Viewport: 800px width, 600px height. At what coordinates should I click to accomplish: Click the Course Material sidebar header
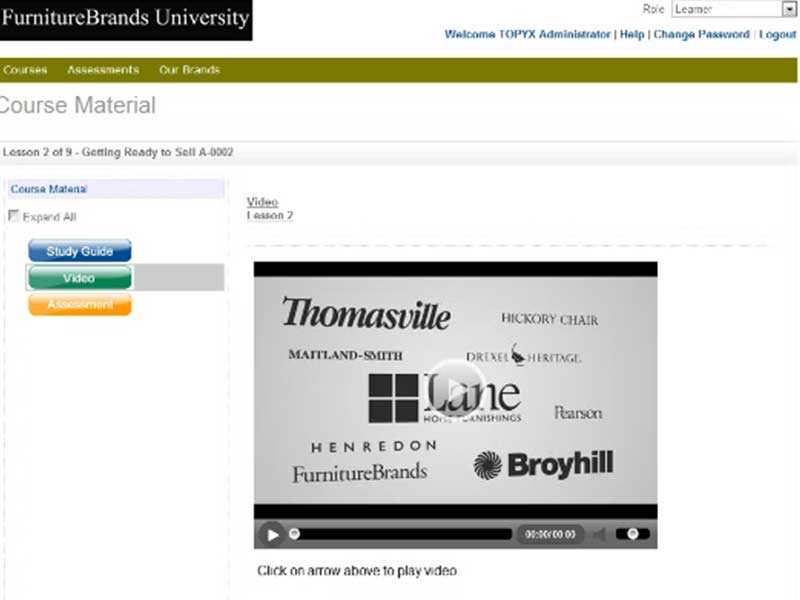(116, 189)
